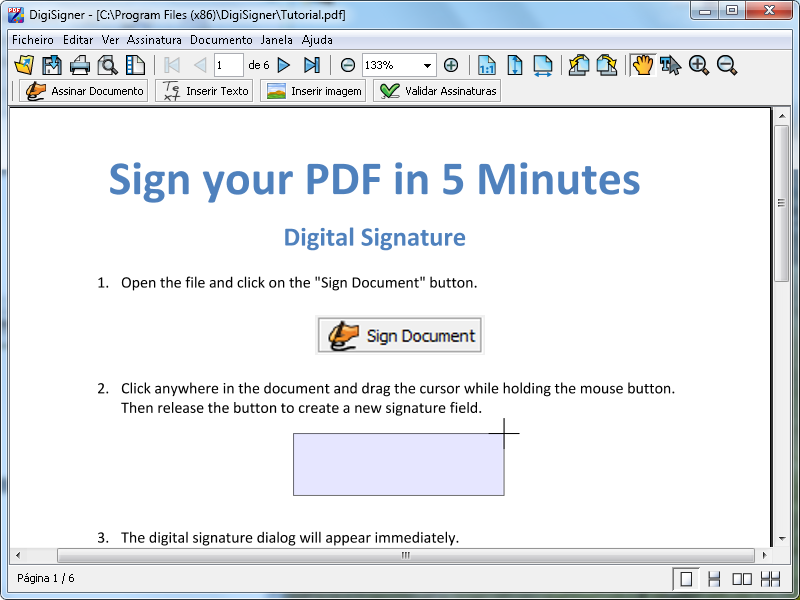
Task: Enable facing pages view mode
Action: click(742, 578)
